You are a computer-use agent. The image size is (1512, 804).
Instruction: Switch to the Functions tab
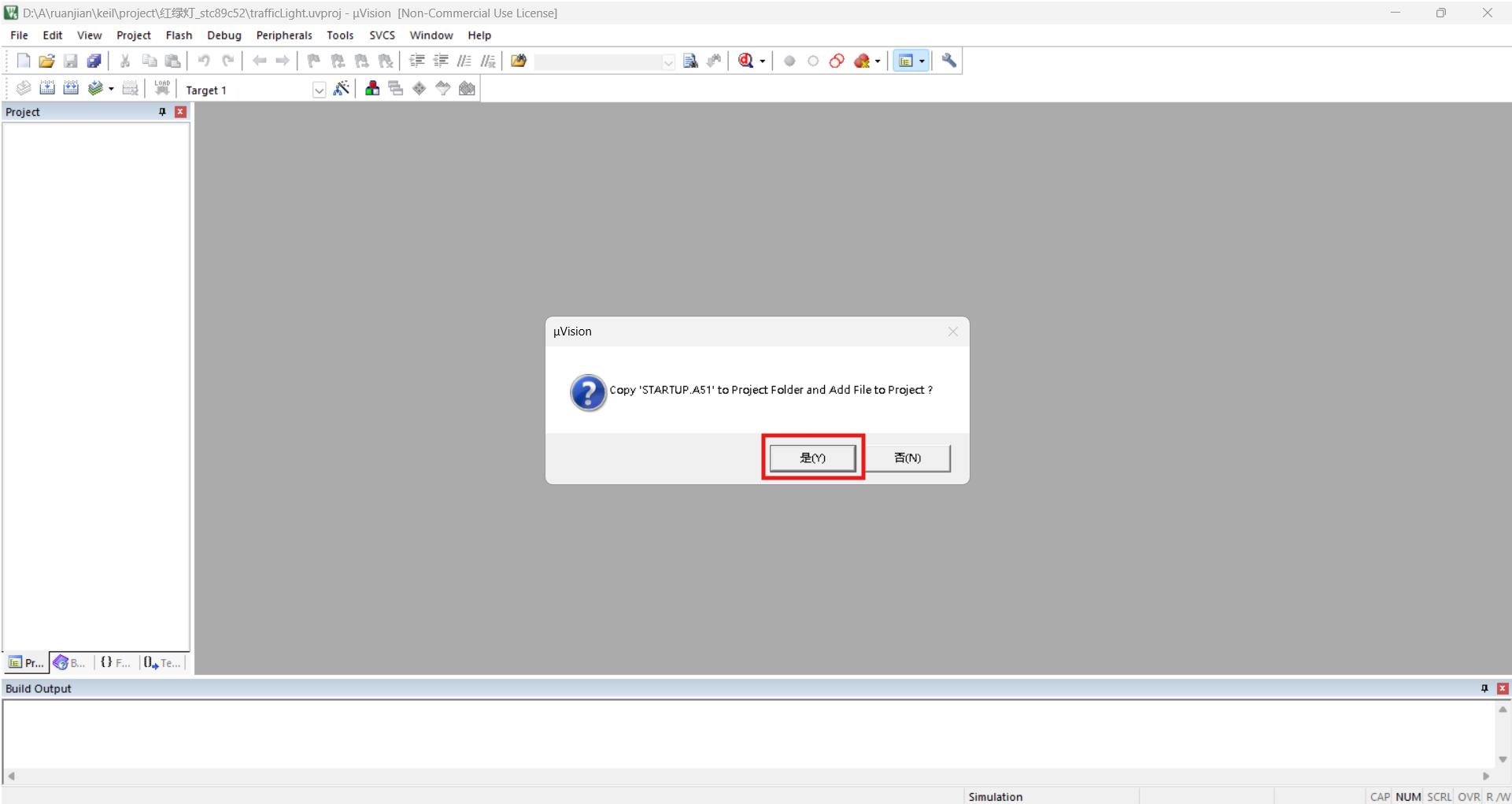pyautogui.click(x=116, y=663)
